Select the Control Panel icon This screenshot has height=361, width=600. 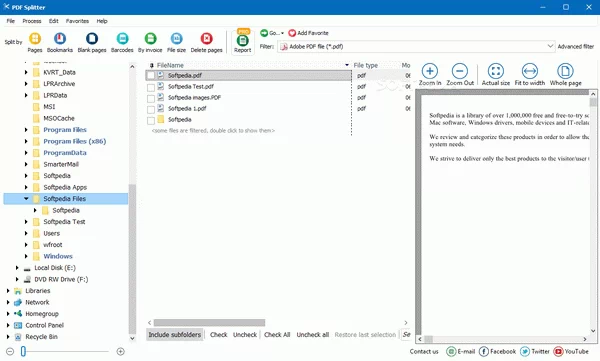pos(18,325)
